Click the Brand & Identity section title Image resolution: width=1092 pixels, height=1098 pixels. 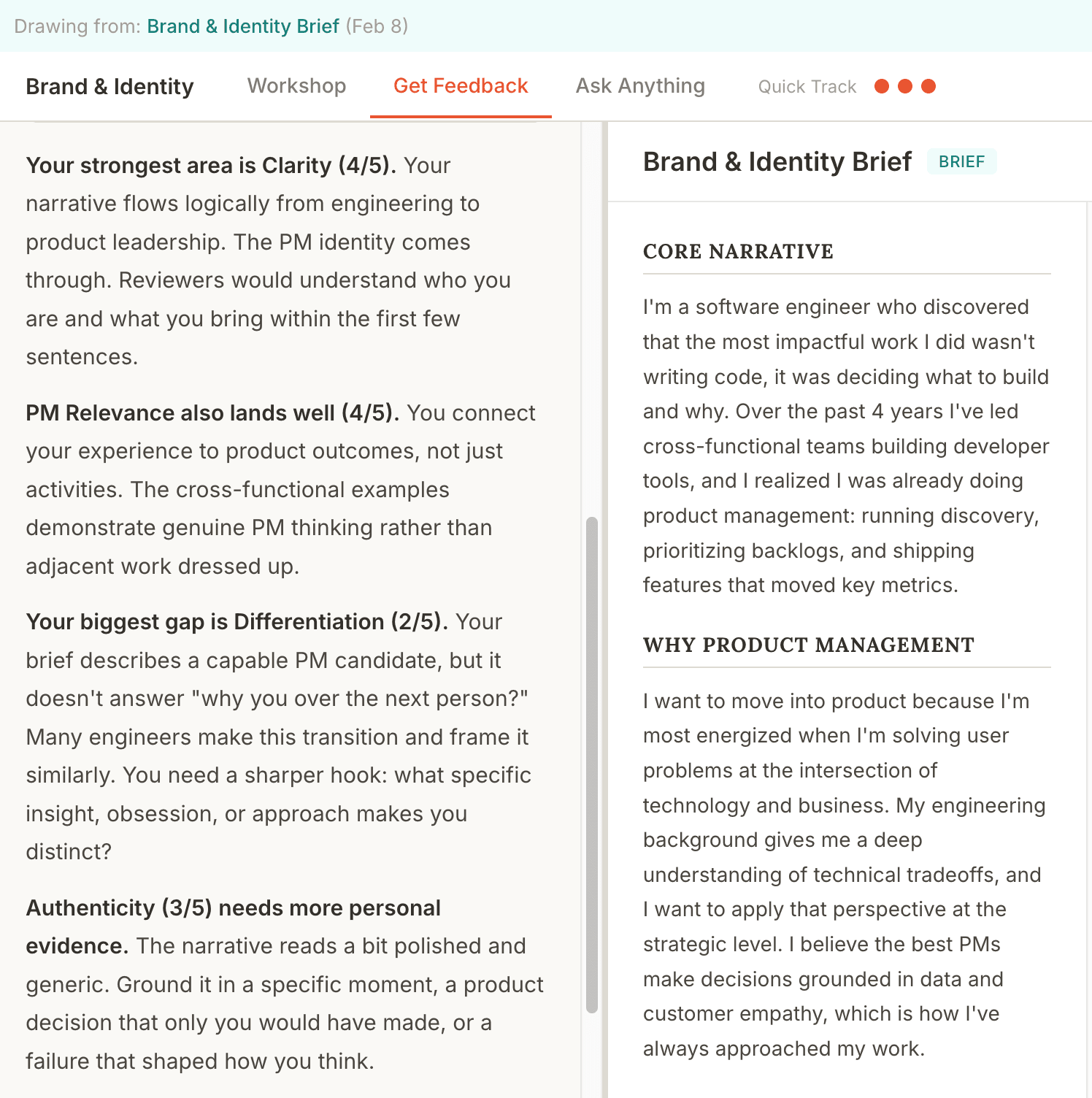pyautogui.click(x=109, y=86)
